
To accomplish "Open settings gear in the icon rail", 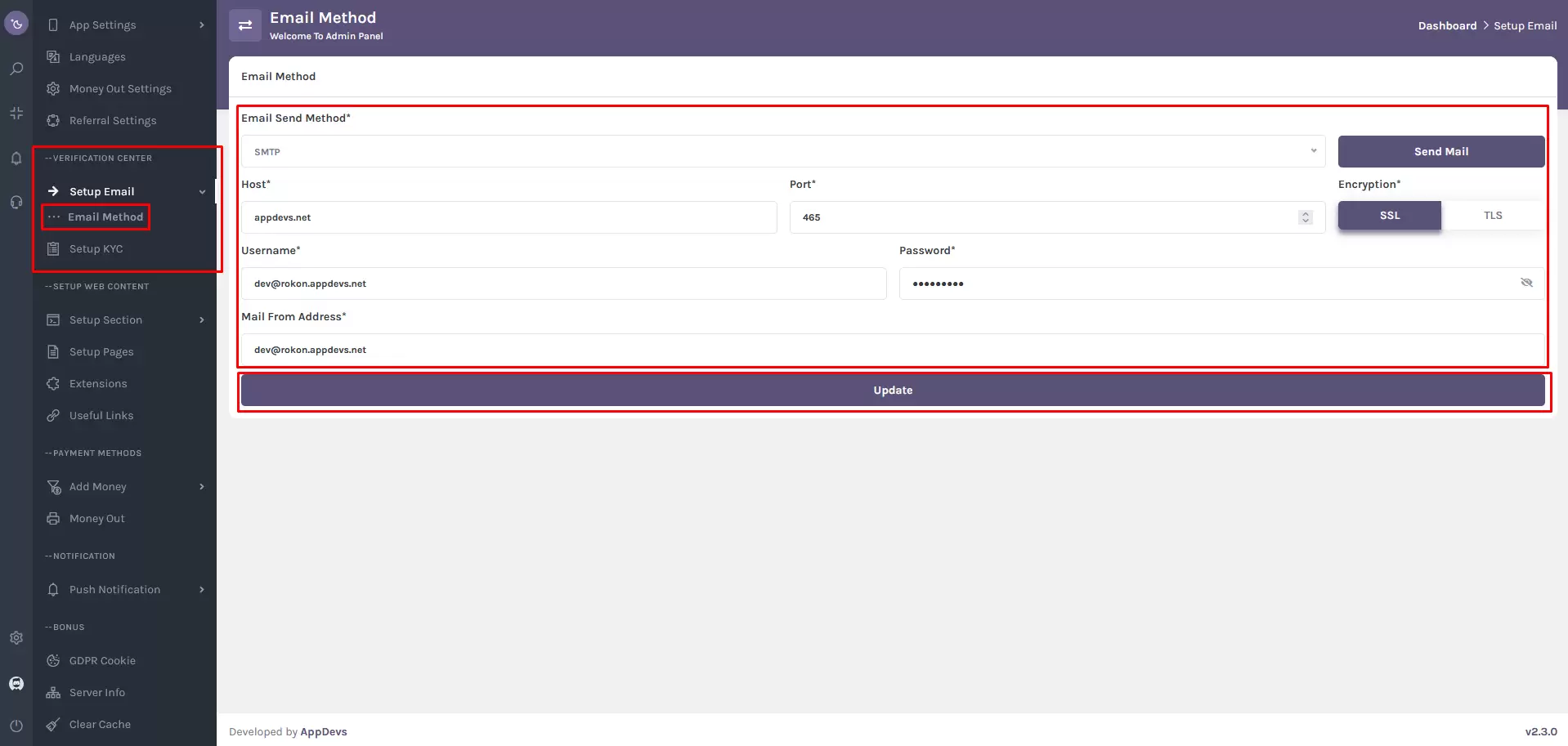I will (x=16, y=638).
